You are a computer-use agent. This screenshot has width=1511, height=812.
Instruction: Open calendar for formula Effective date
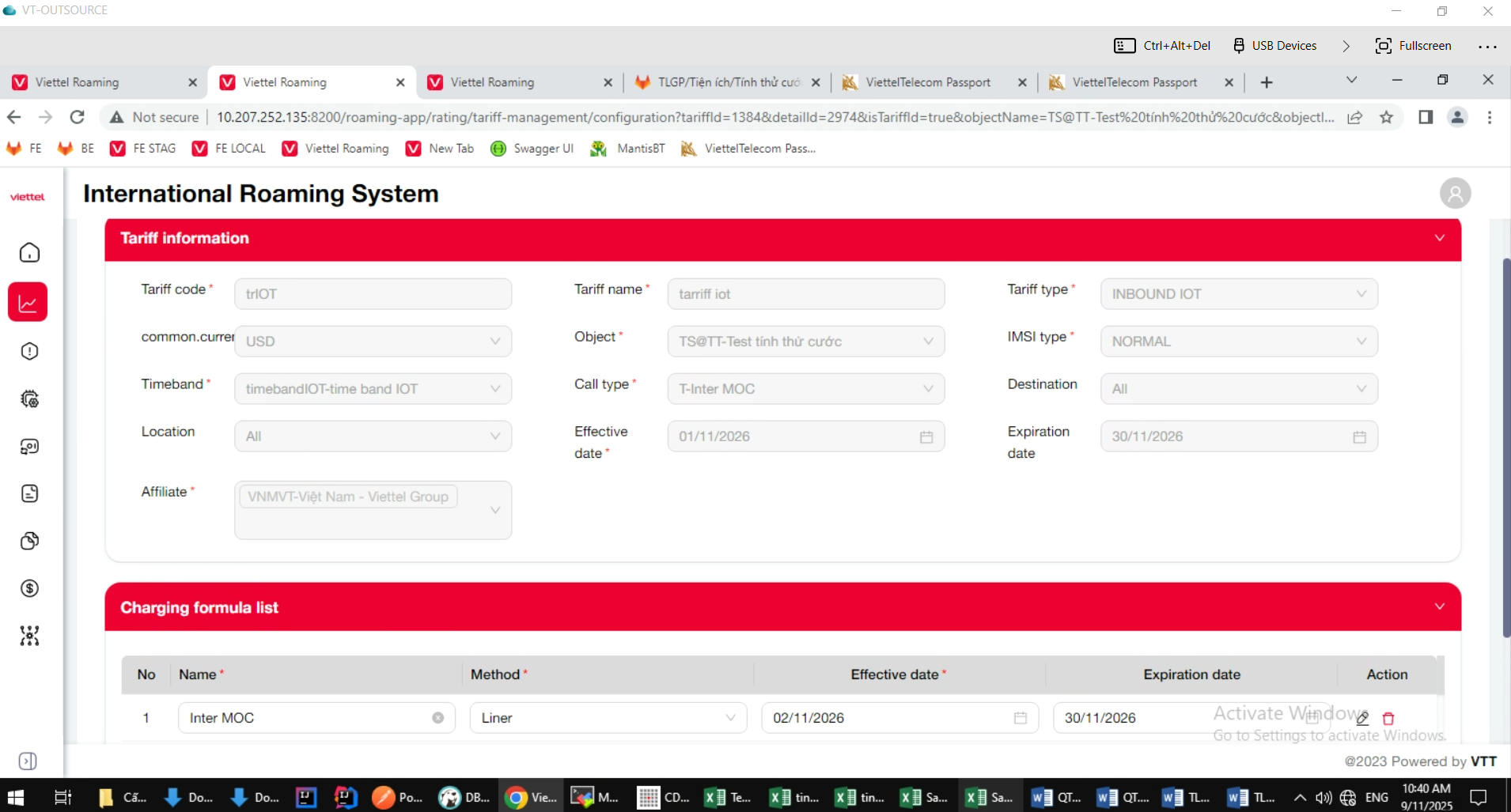click(x=1020, y=718)
